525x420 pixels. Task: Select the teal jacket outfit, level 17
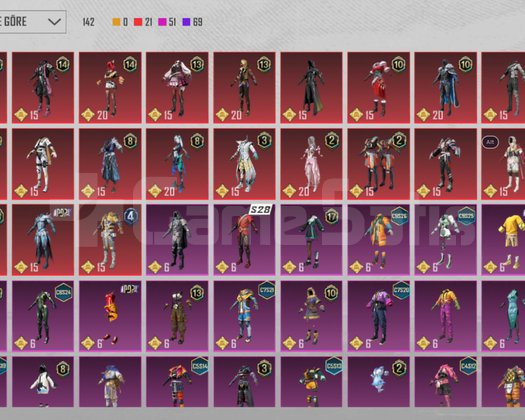point(311,240)
